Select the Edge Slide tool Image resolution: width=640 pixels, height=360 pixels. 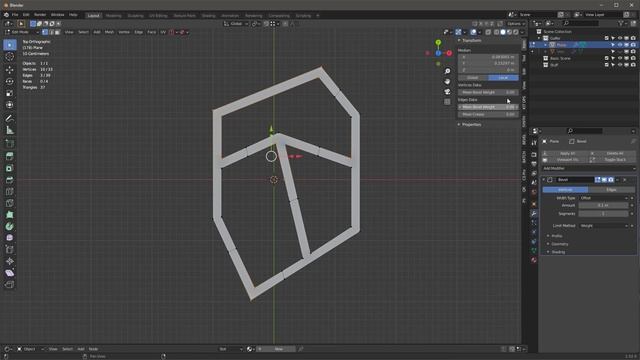10,250
